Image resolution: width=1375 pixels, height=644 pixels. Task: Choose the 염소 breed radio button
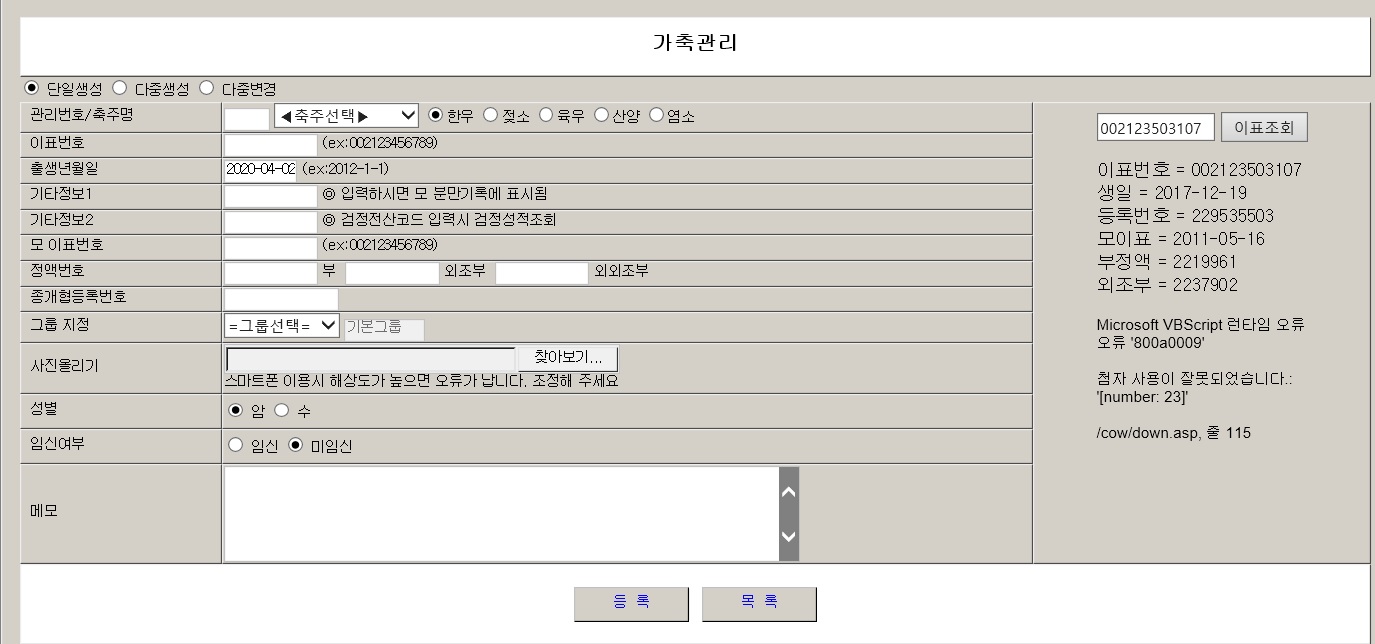(x=657, y=115)
